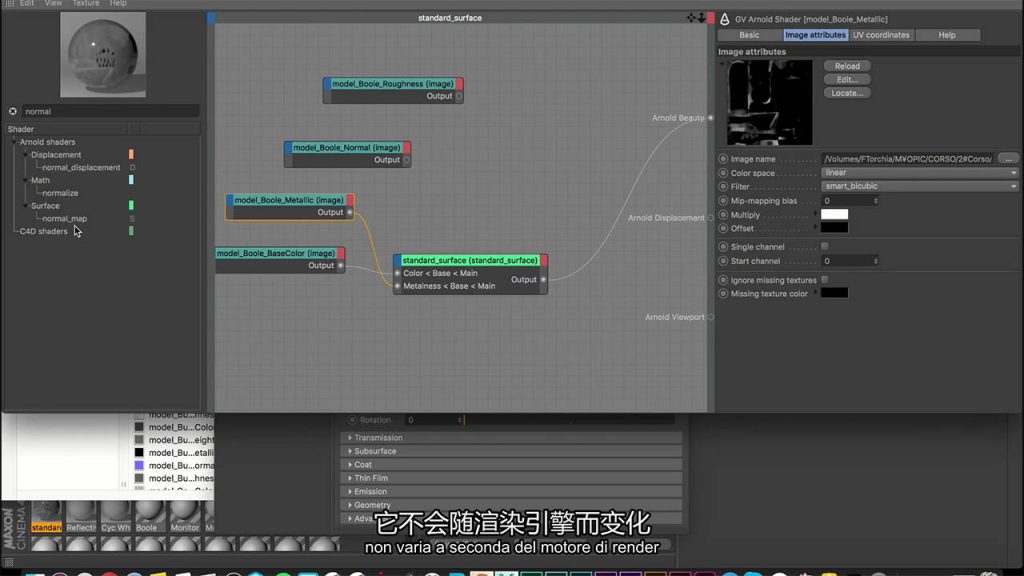Viewport: 1024px width, 576px height.
Task: Switch to the Basic tab
Action: [x=750, y=35]
